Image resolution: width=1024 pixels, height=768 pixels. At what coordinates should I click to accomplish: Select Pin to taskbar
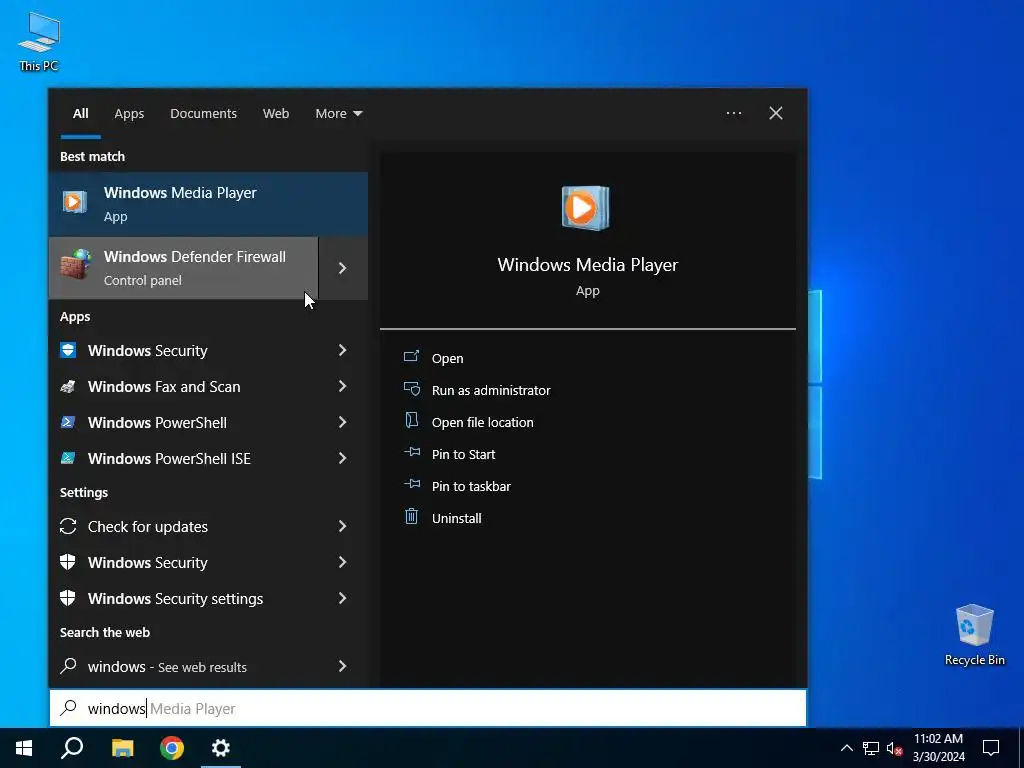(x=472, y=486)
